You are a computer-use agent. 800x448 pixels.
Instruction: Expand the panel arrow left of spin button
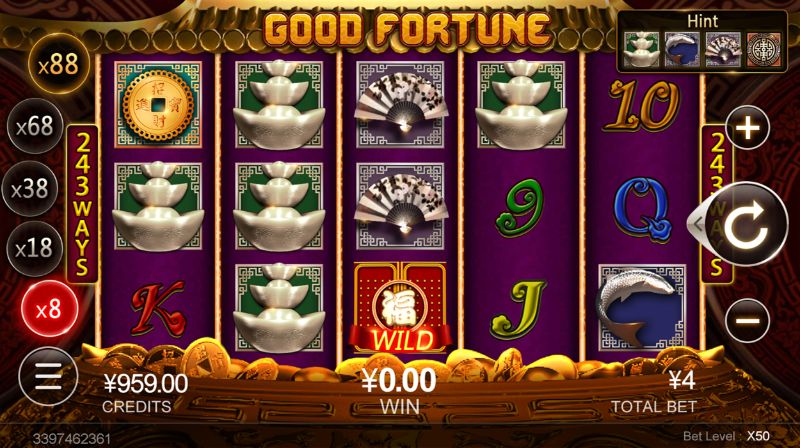(x=697, y=223)
